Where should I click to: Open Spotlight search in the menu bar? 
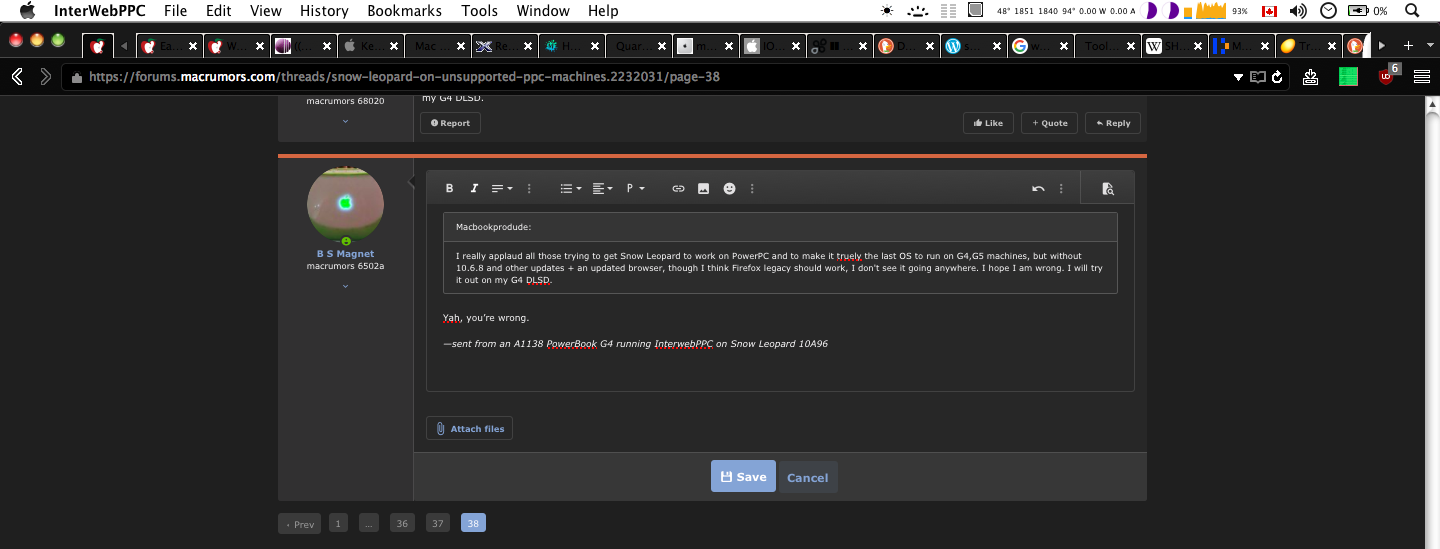(x=1411, y=11)
